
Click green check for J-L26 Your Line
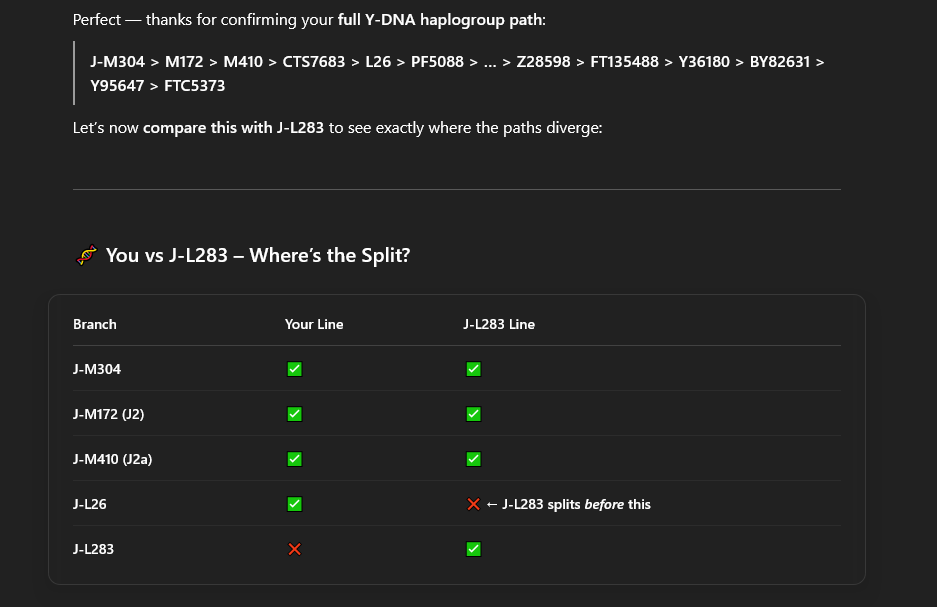[295, 504]
